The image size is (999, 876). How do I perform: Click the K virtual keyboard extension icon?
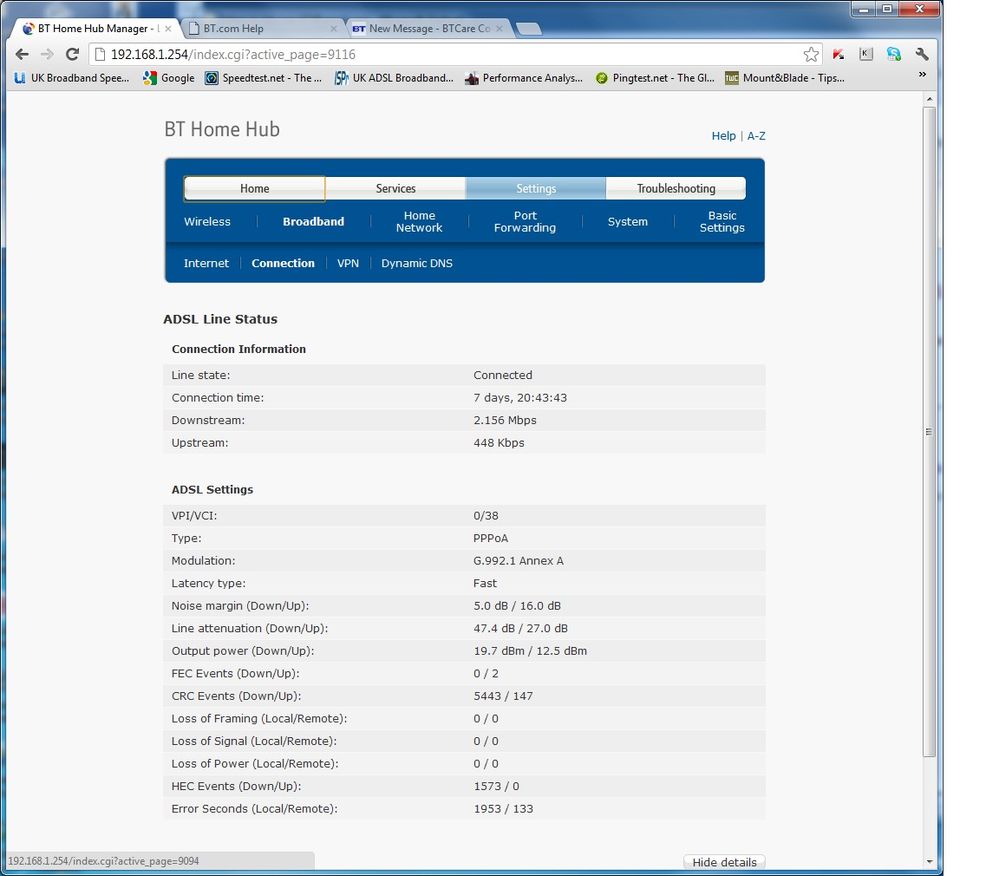[x=866, y=54]
